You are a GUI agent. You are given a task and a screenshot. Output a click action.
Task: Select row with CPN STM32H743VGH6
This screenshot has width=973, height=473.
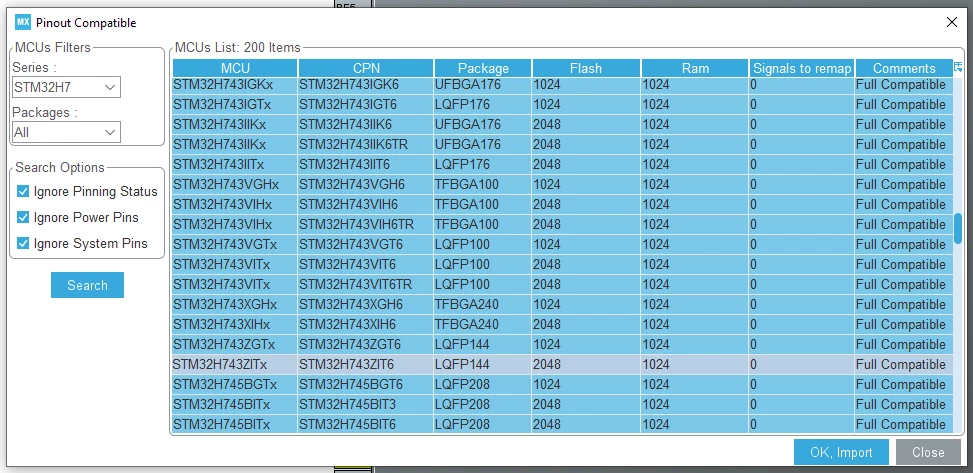coord(562,184)
